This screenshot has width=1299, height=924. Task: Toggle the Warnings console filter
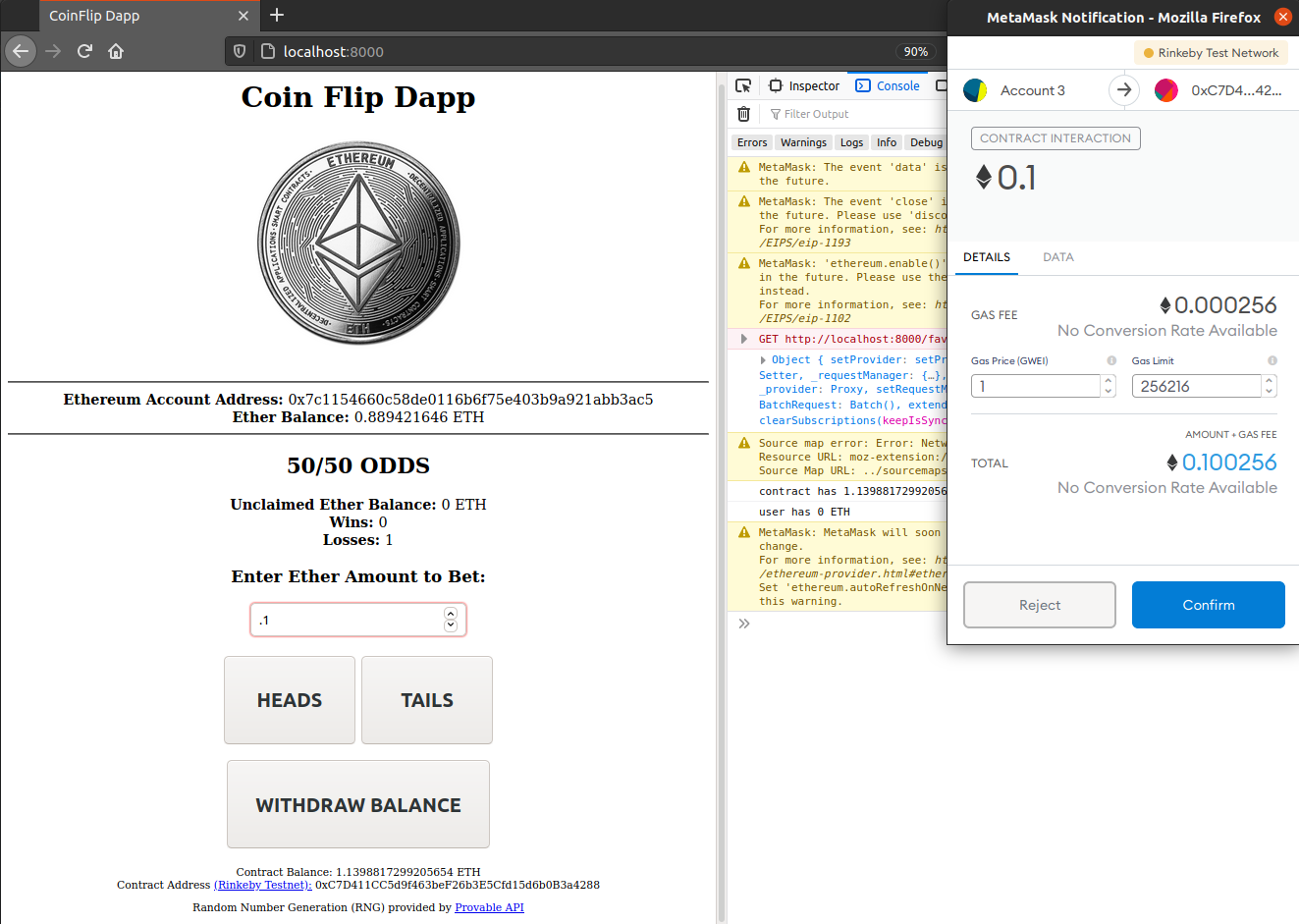tap(803, 142)
